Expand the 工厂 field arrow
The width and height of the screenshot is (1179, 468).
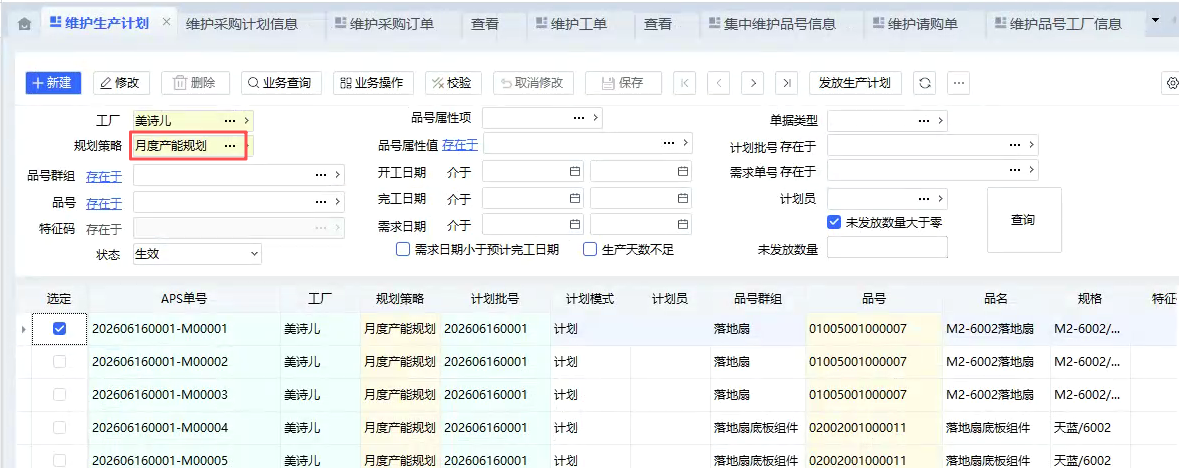(x=247, y=120)
